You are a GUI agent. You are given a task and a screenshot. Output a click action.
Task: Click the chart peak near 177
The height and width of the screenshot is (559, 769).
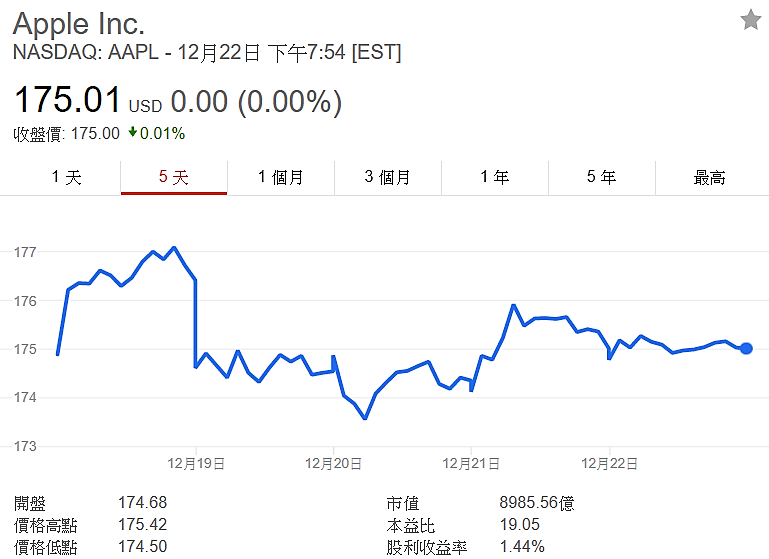click(174, 248)
